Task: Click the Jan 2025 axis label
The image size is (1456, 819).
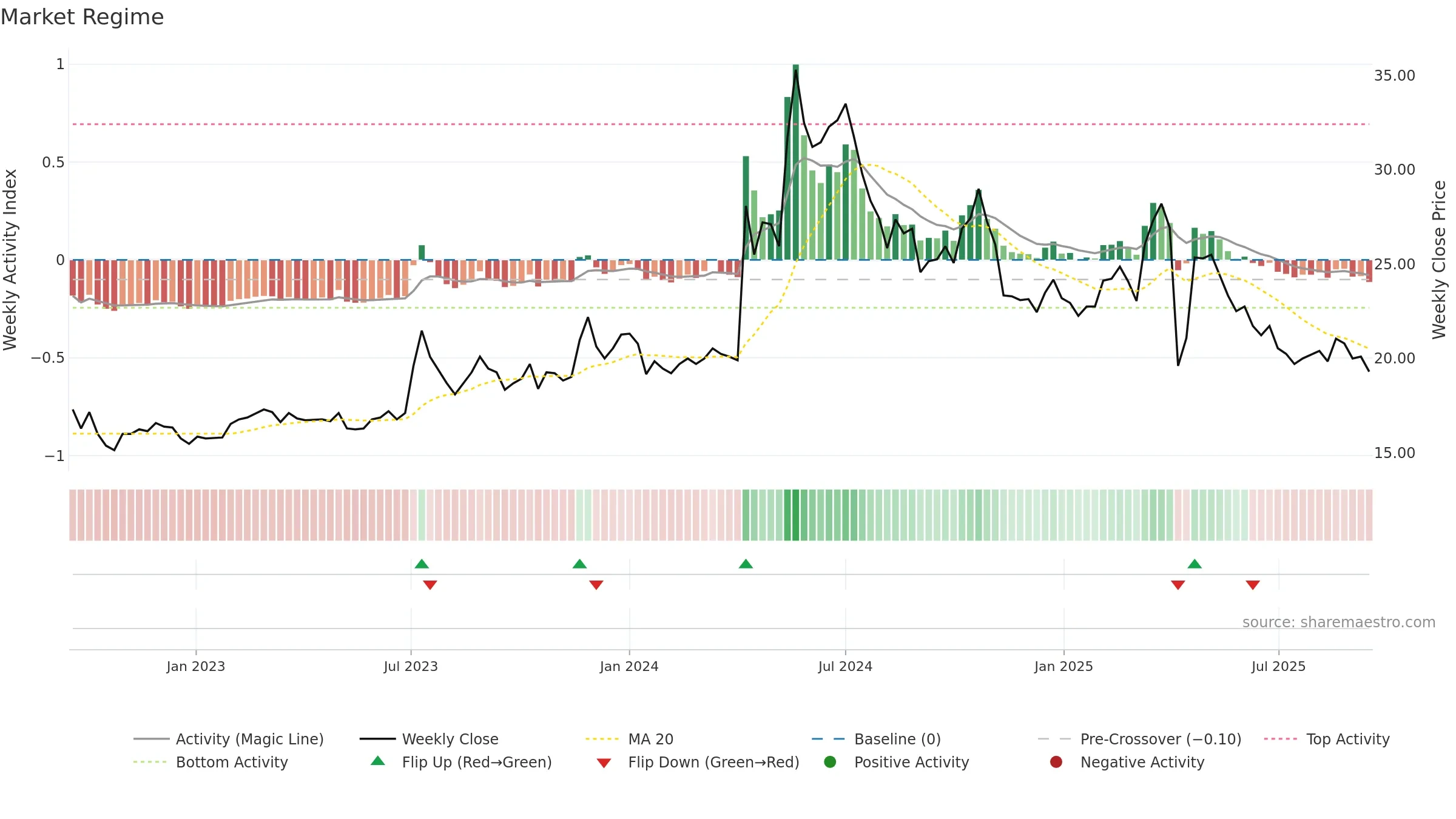Action: click(1063, 667)
